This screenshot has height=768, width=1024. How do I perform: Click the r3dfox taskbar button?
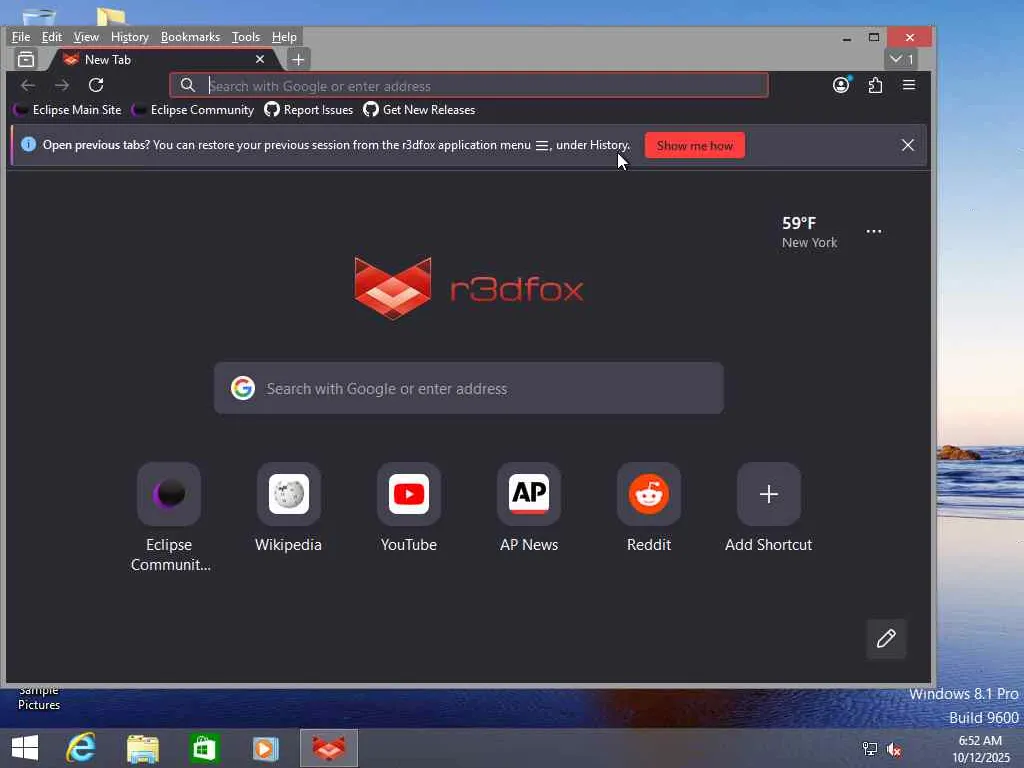(329, 748)
